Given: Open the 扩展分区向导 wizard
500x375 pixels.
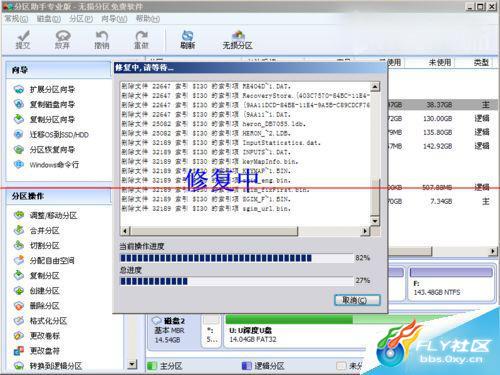Looking at the screenshot, I should click(x=44, y=89).
